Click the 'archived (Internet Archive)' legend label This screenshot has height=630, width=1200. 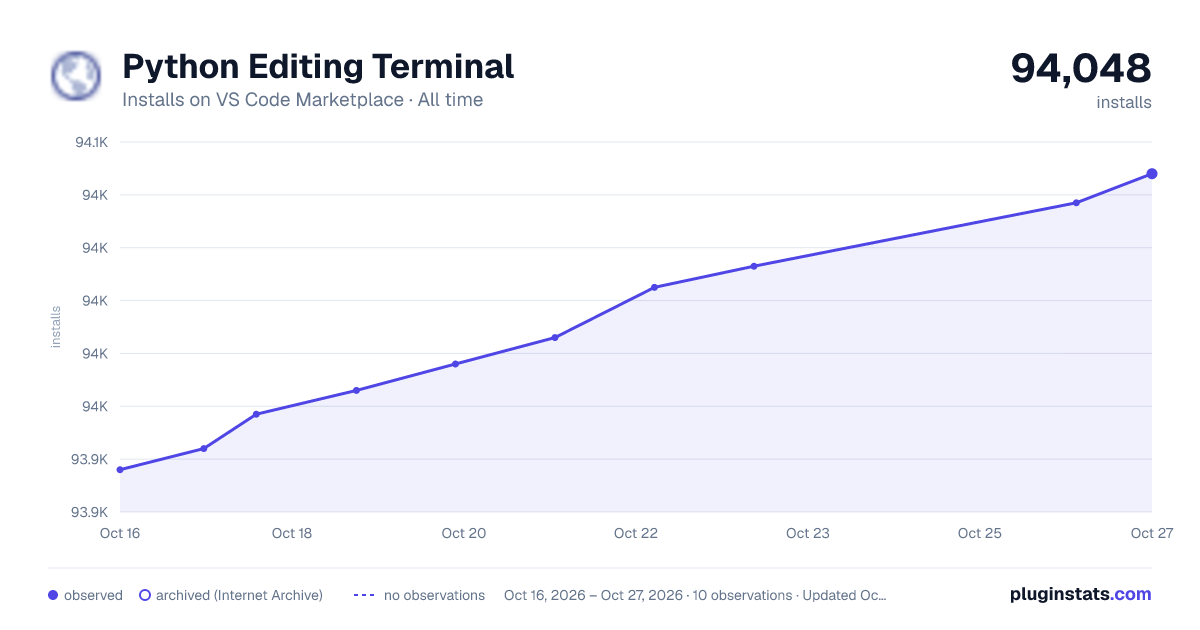click(239, 595)
